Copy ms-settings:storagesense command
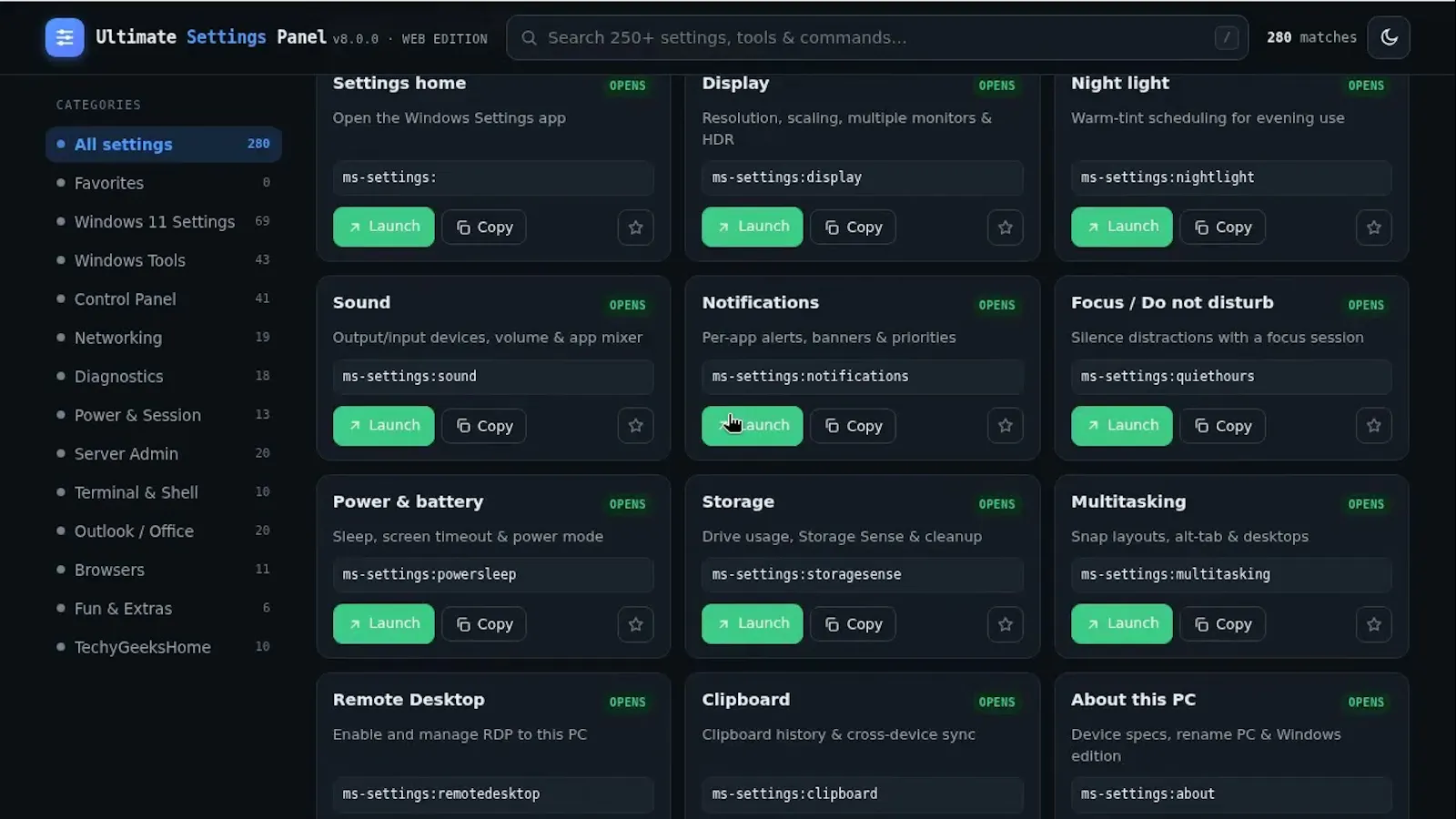The image size is (1456, 819). pyautogui.click(x=854, y=624)
